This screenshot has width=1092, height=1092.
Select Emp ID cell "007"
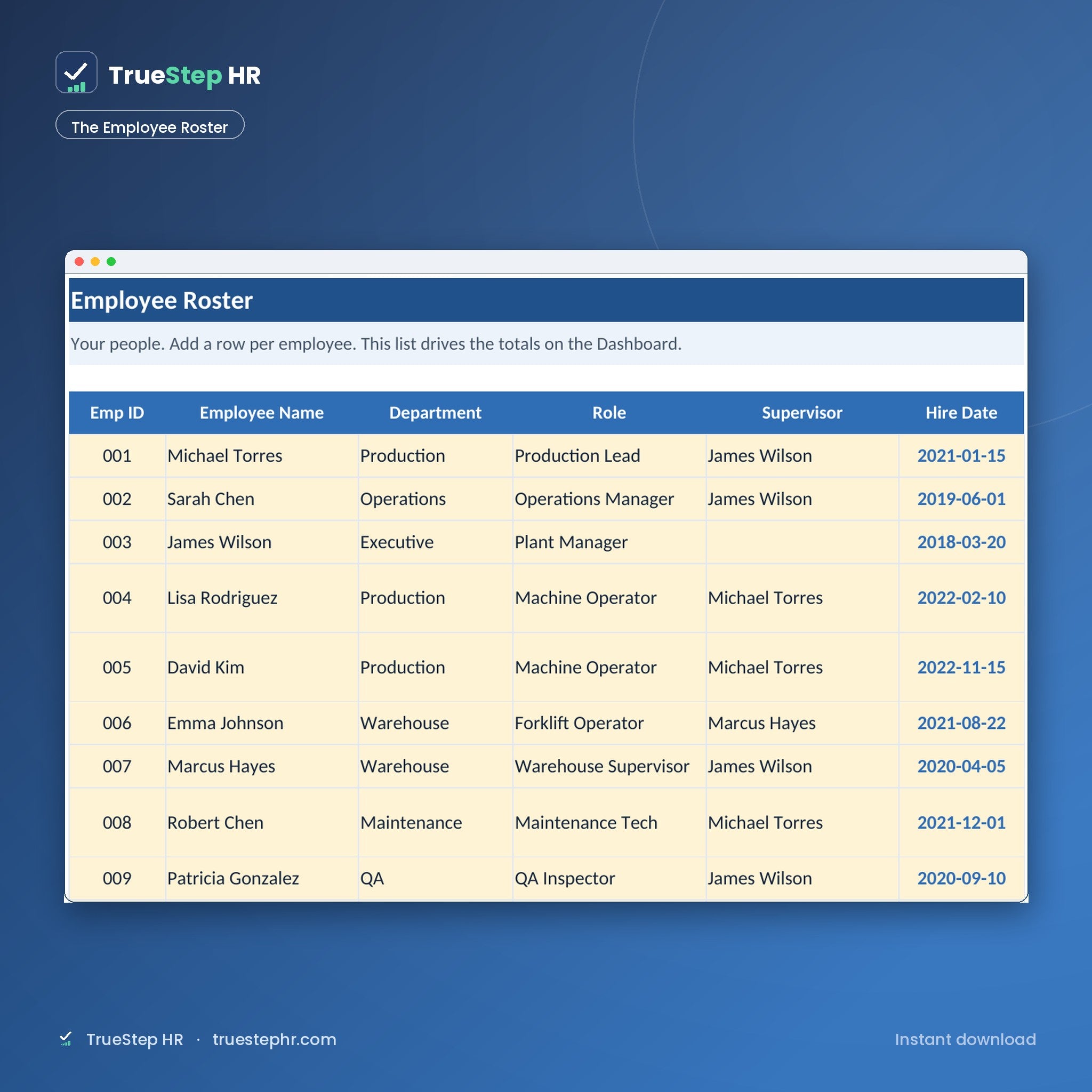[x=117, y=766]
